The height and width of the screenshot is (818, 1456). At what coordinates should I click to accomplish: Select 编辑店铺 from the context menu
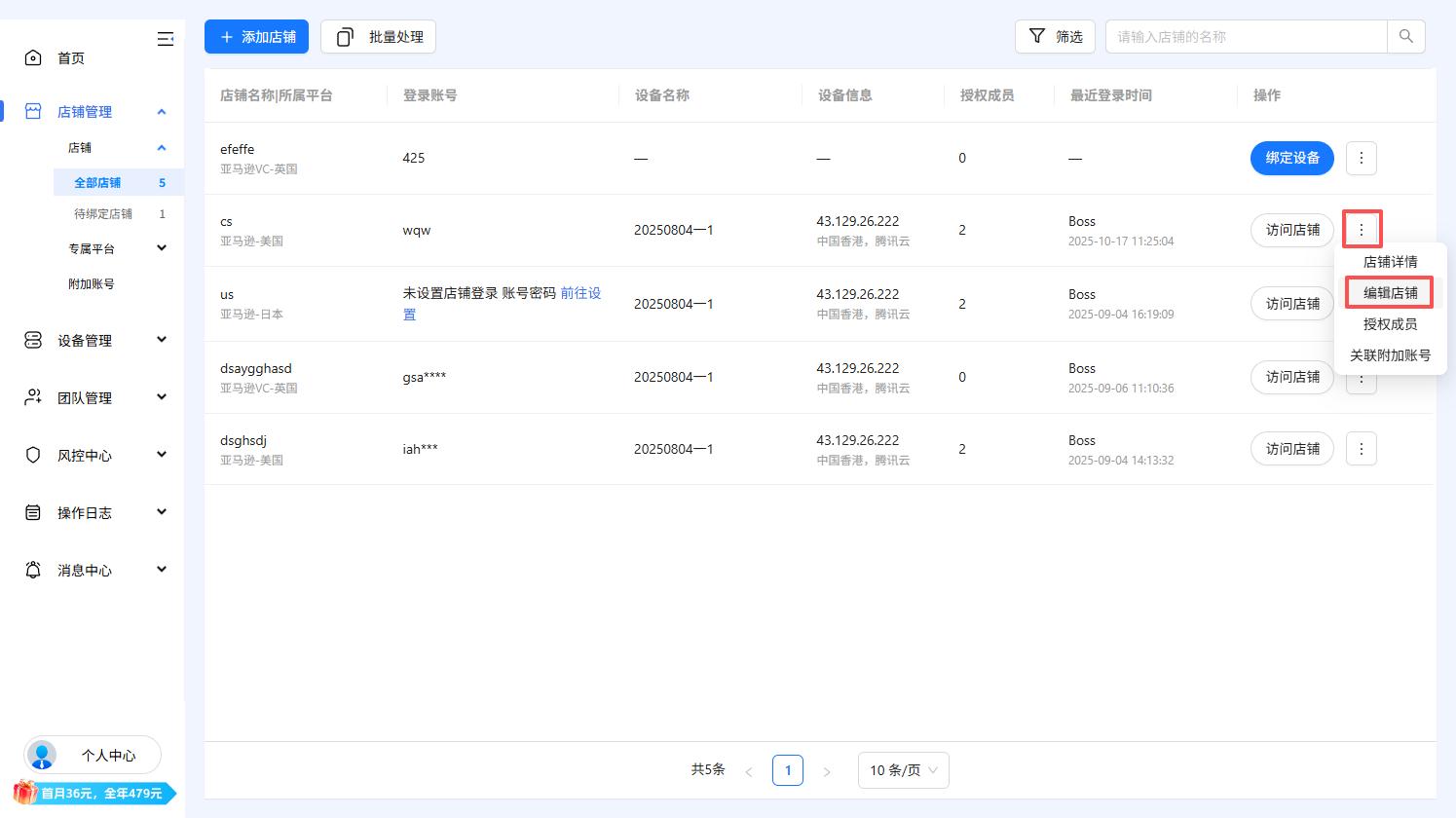tap(1390, 293)
